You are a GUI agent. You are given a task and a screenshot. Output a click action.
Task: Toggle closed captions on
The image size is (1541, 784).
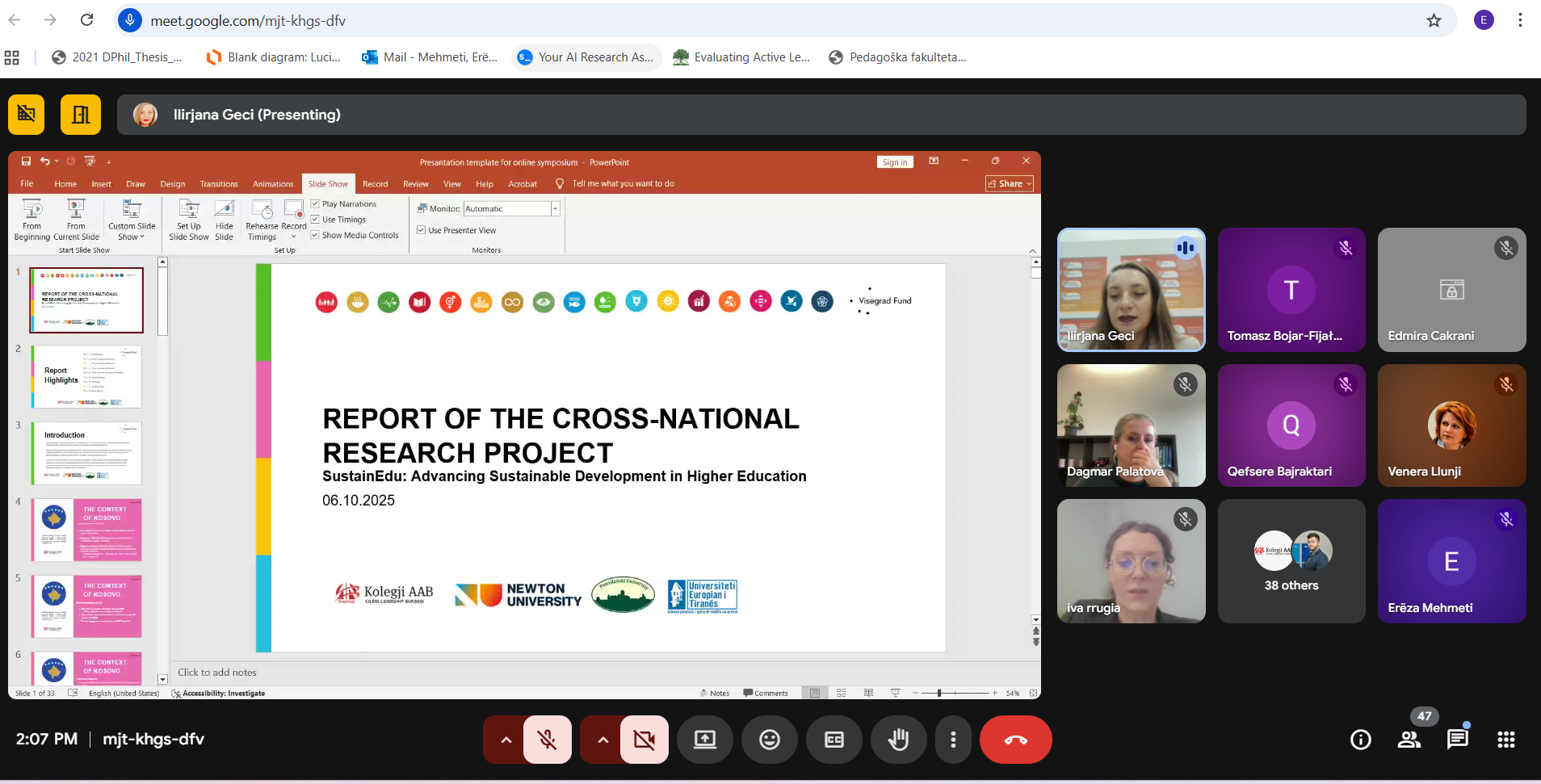tap(833, 740)
